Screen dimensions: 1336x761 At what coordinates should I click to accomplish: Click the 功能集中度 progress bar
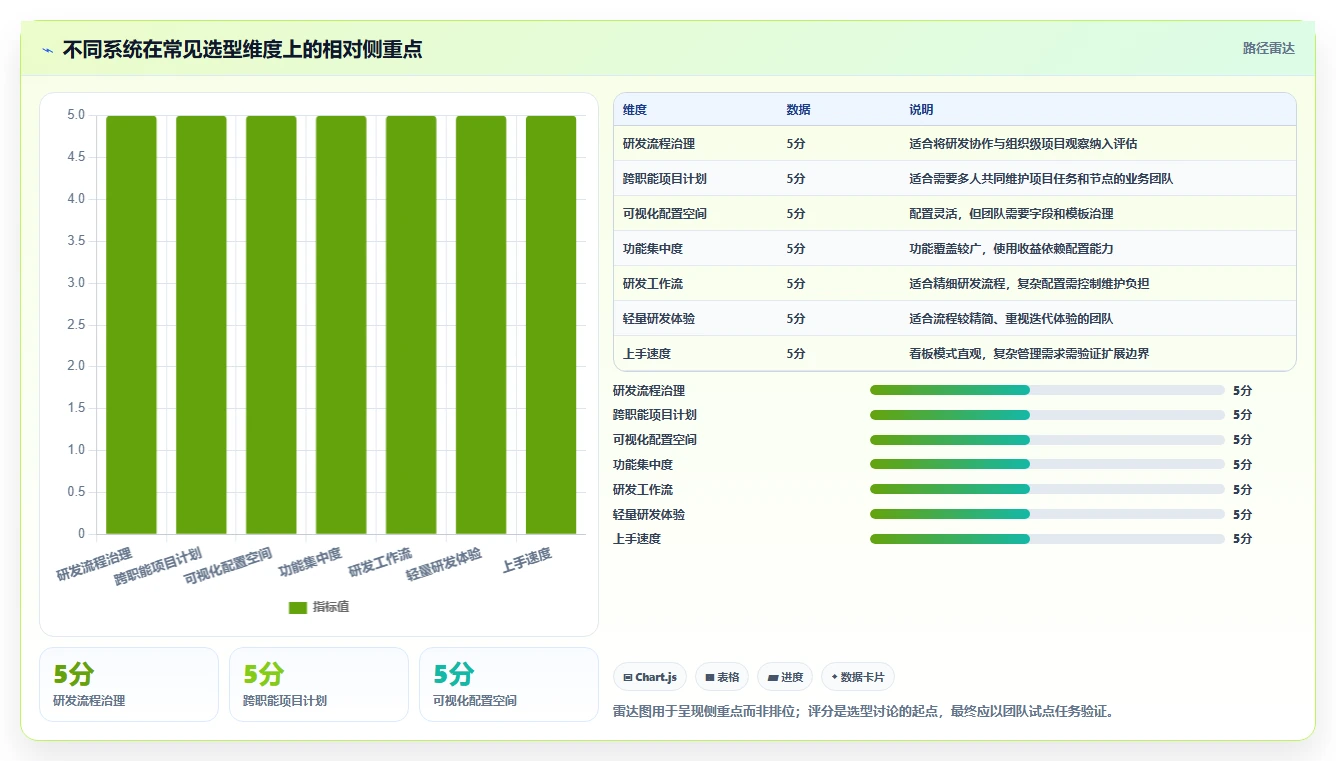click(x=1047, y=464)
